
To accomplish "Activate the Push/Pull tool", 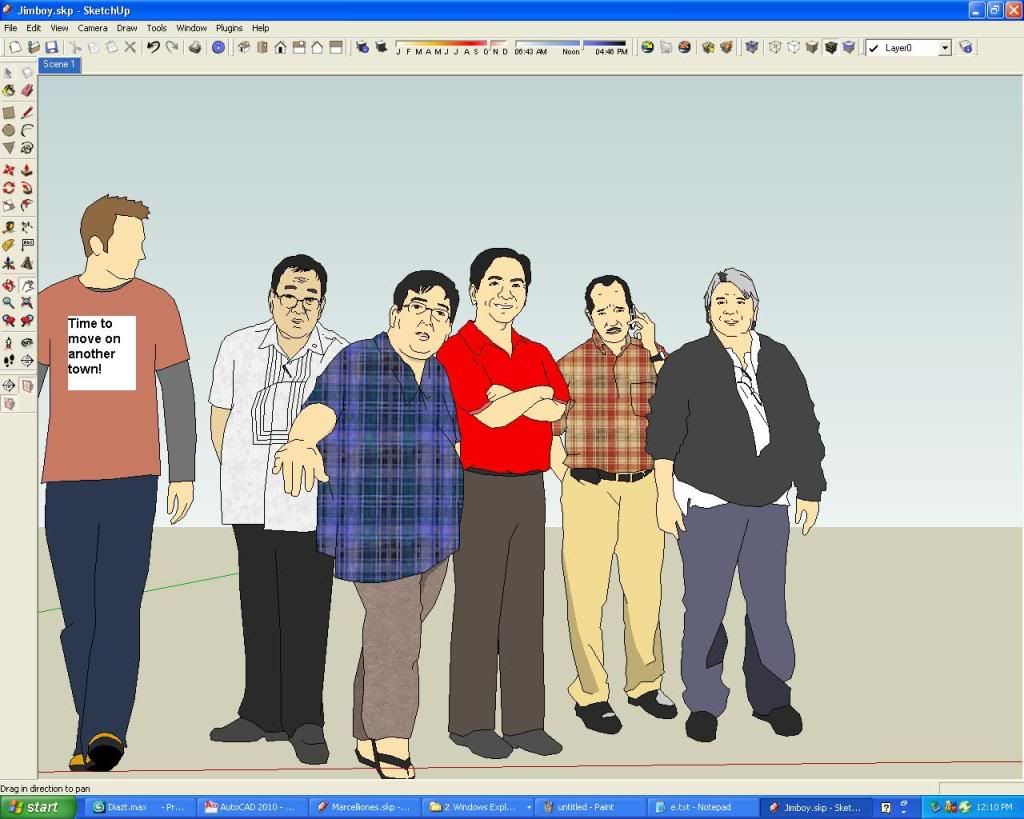I will click(x=28, y=170).
